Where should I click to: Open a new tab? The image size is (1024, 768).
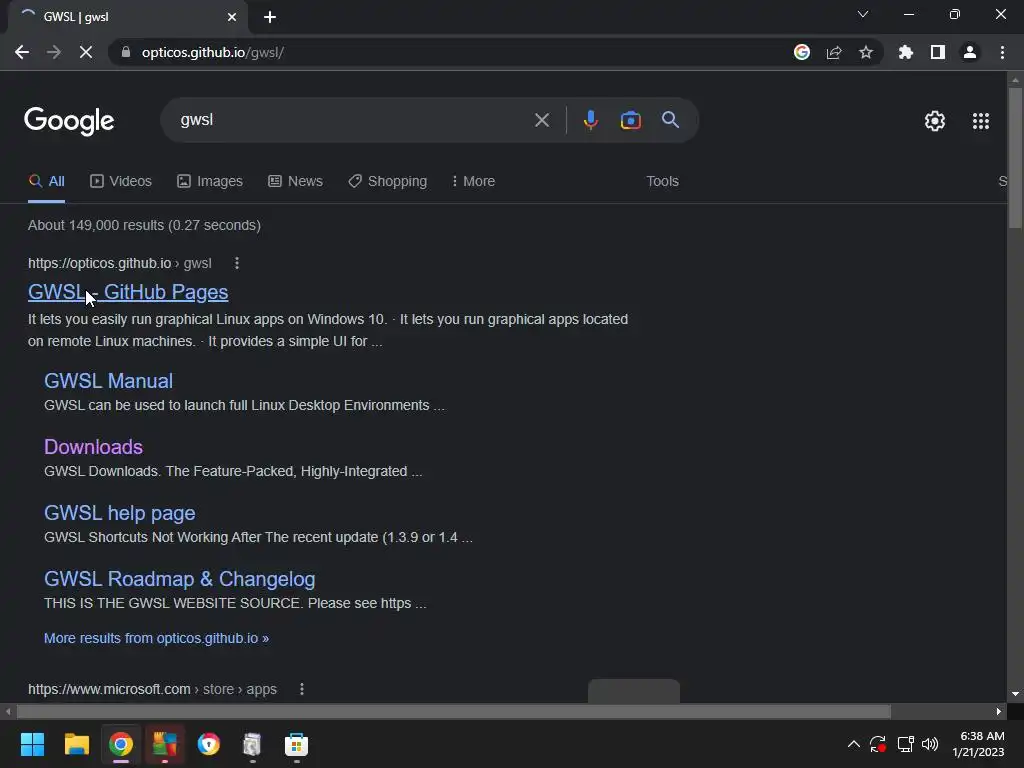(270, 17)
